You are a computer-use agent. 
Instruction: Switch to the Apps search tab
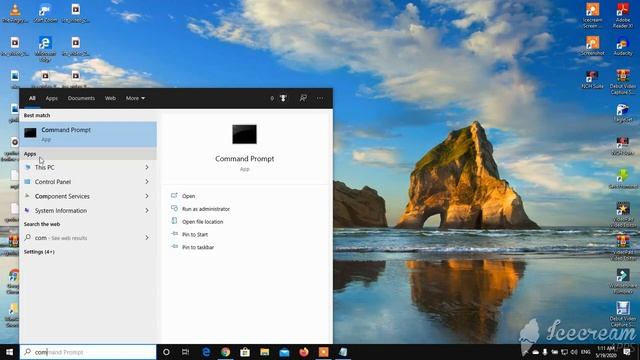51,98
